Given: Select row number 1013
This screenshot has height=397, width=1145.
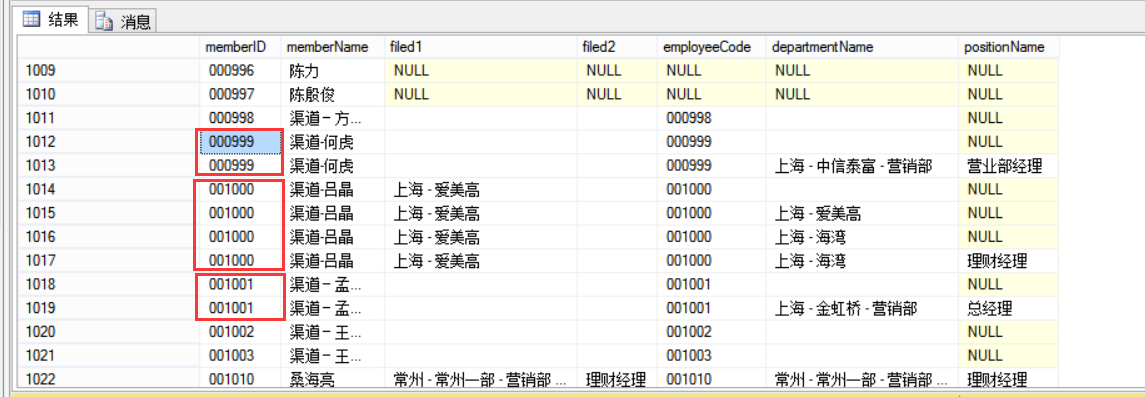Looking at the screenshot, I should pos(109,166).
